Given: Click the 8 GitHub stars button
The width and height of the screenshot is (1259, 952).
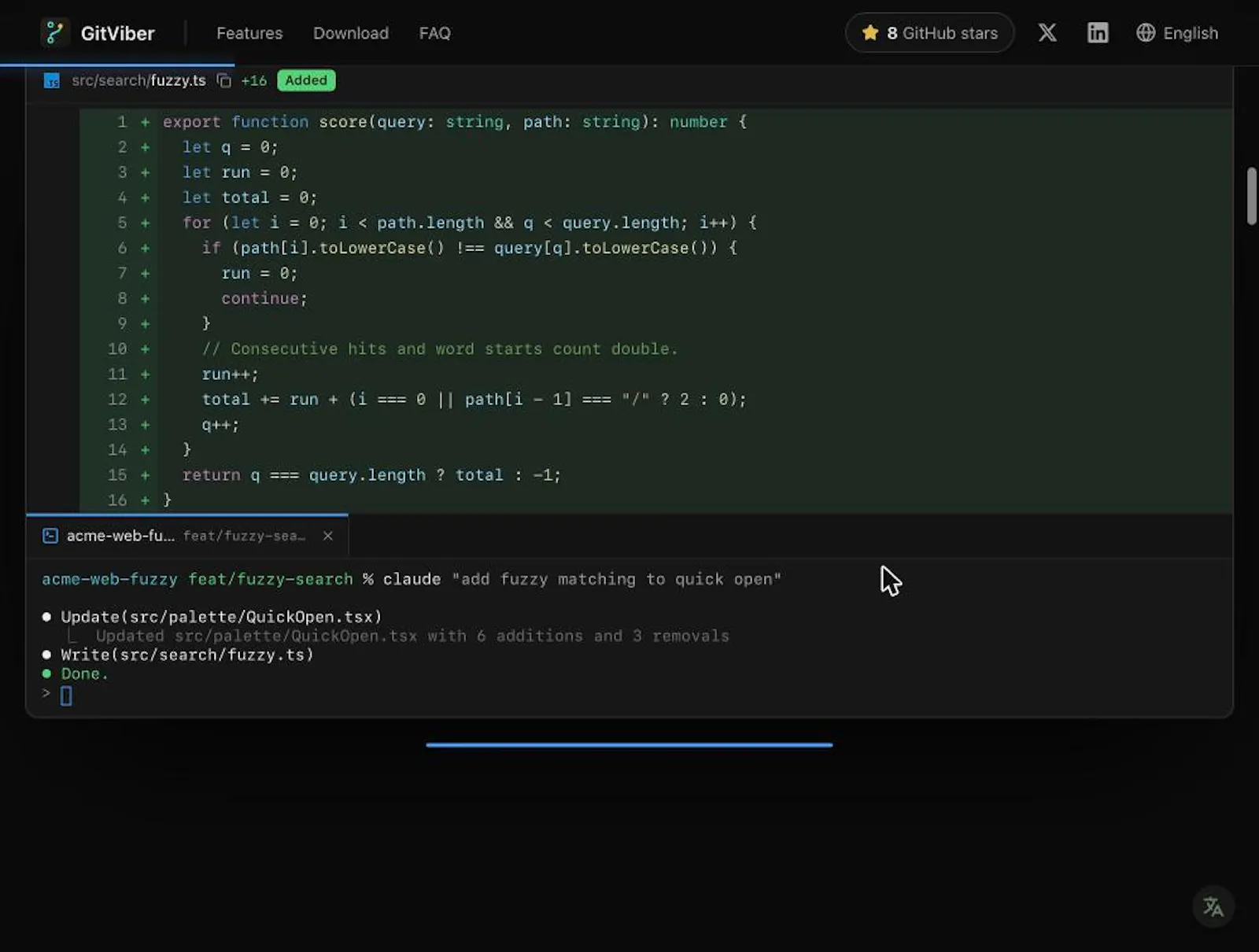Looking at the screenshot, I should (x=930, y=33).
